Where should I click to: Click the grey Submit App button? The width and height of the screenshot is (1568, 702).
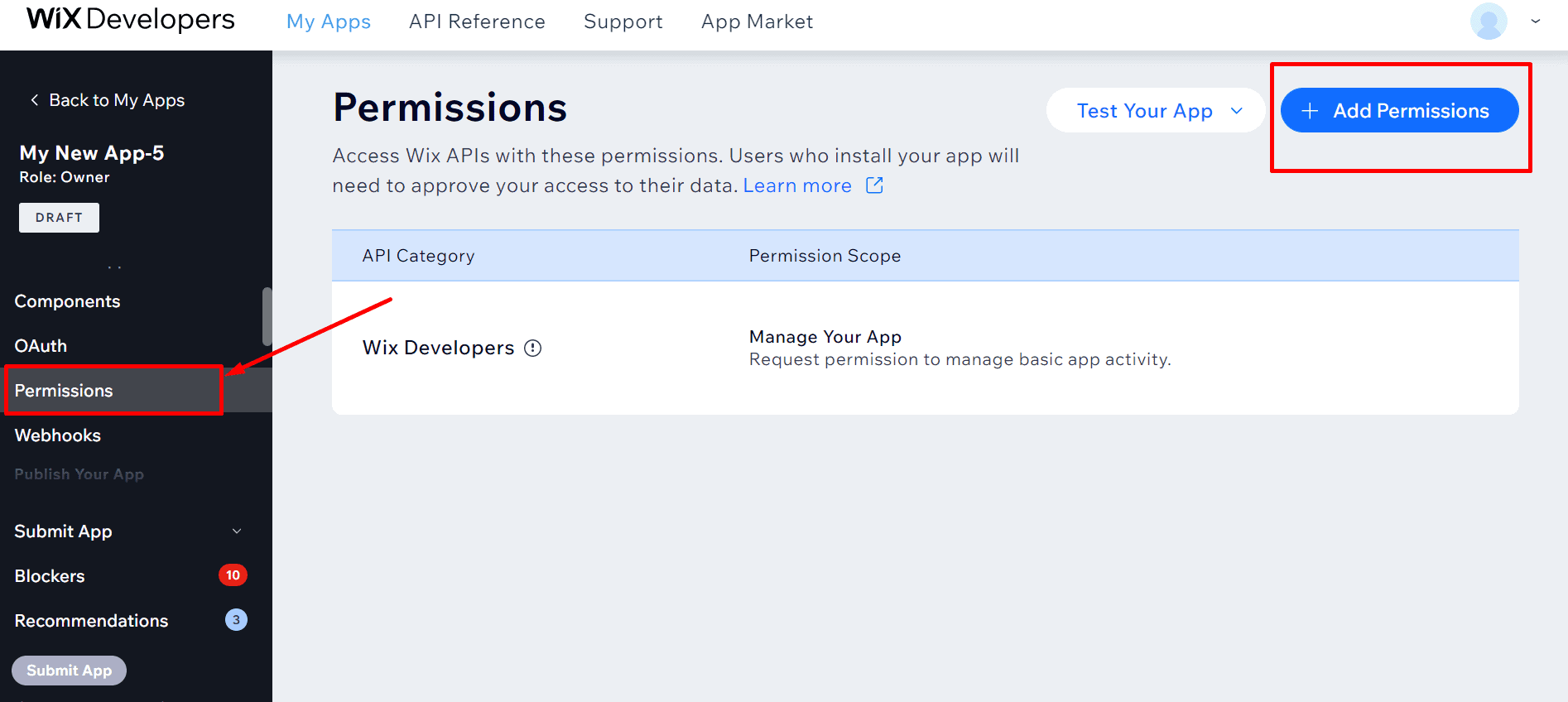point(69,671)
